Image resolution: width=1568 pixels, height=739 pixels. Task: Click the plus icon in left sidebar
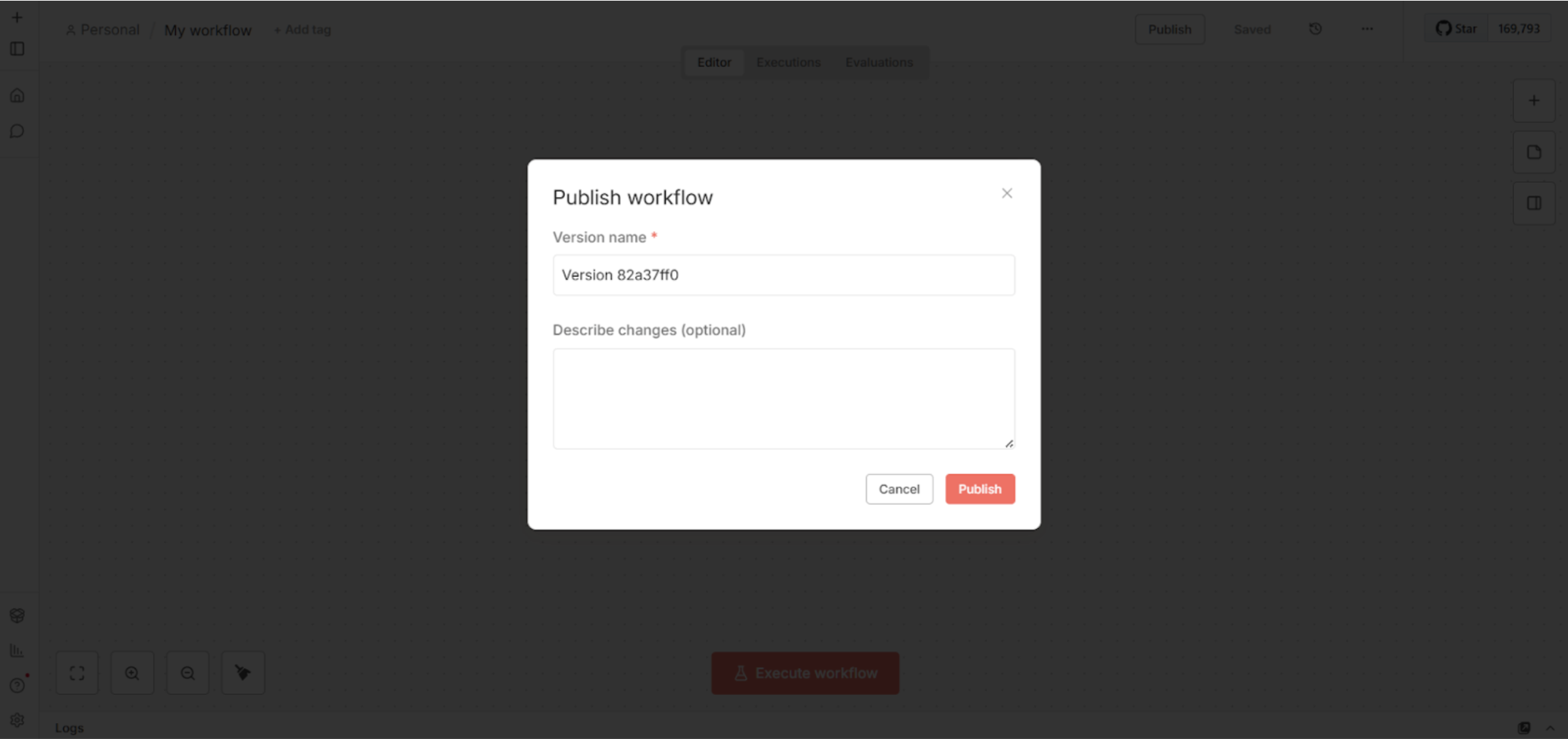tap(17, 17)
